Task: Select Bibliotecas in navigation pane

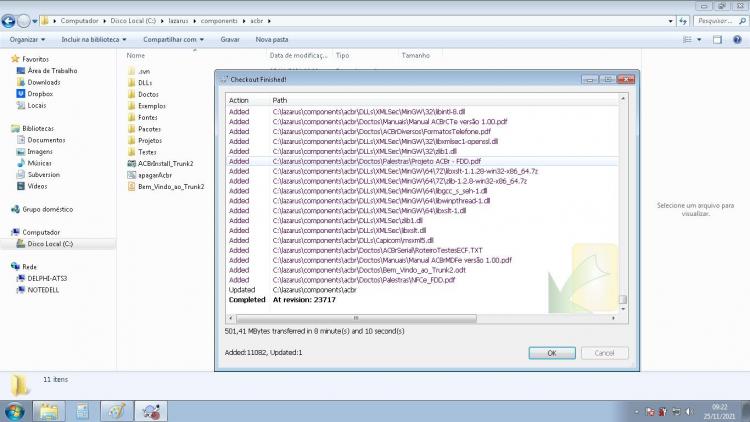Action: (x=33, y=128)
